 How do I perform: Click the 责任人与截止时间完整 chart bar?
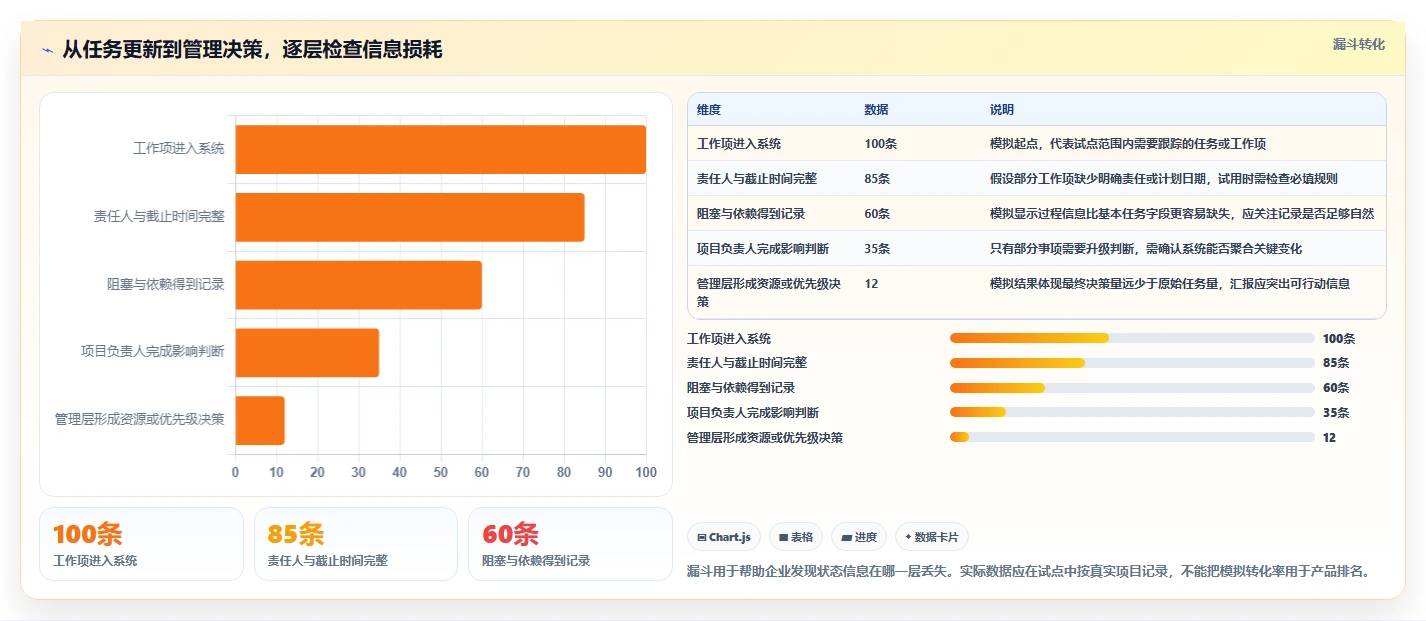pos(410,217)
